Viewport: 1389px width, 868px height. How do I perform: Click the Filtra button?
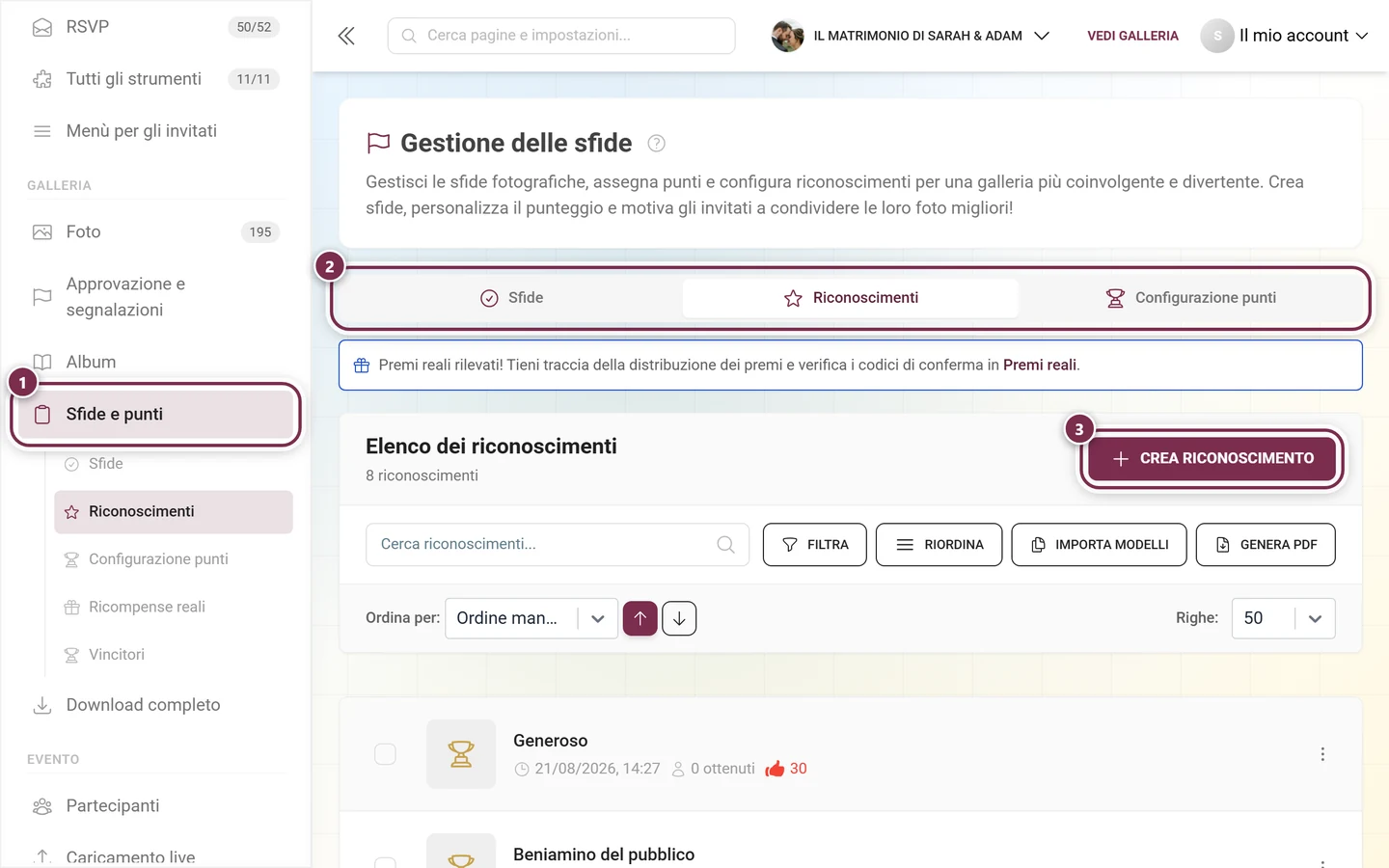pos(815,545)
